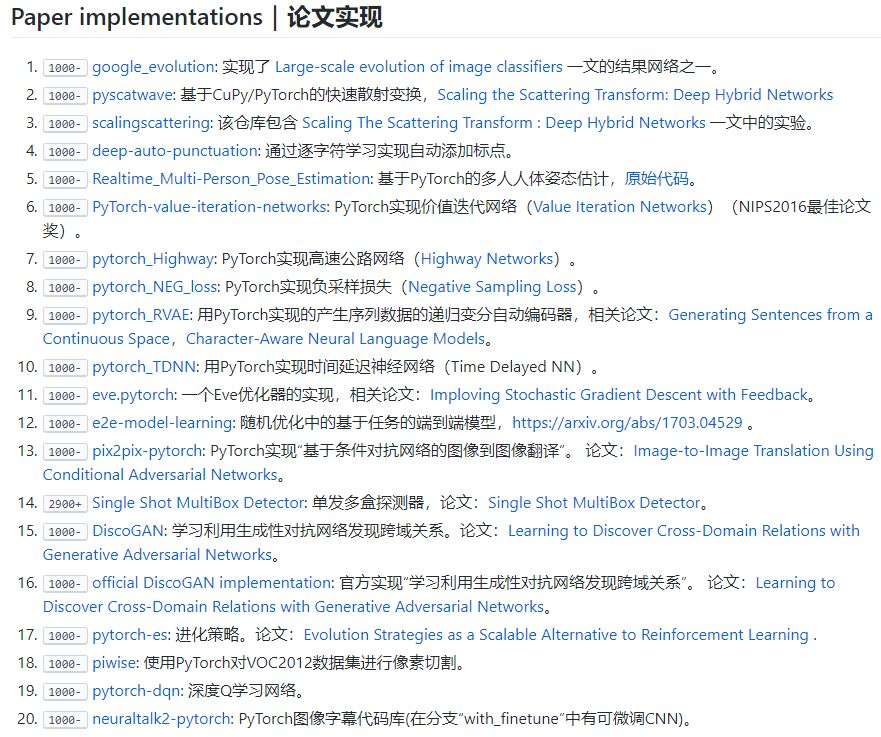The image size is (881, 737).
Task: Open the Value Iteration Networks paper link
Action: pos(620,207)
